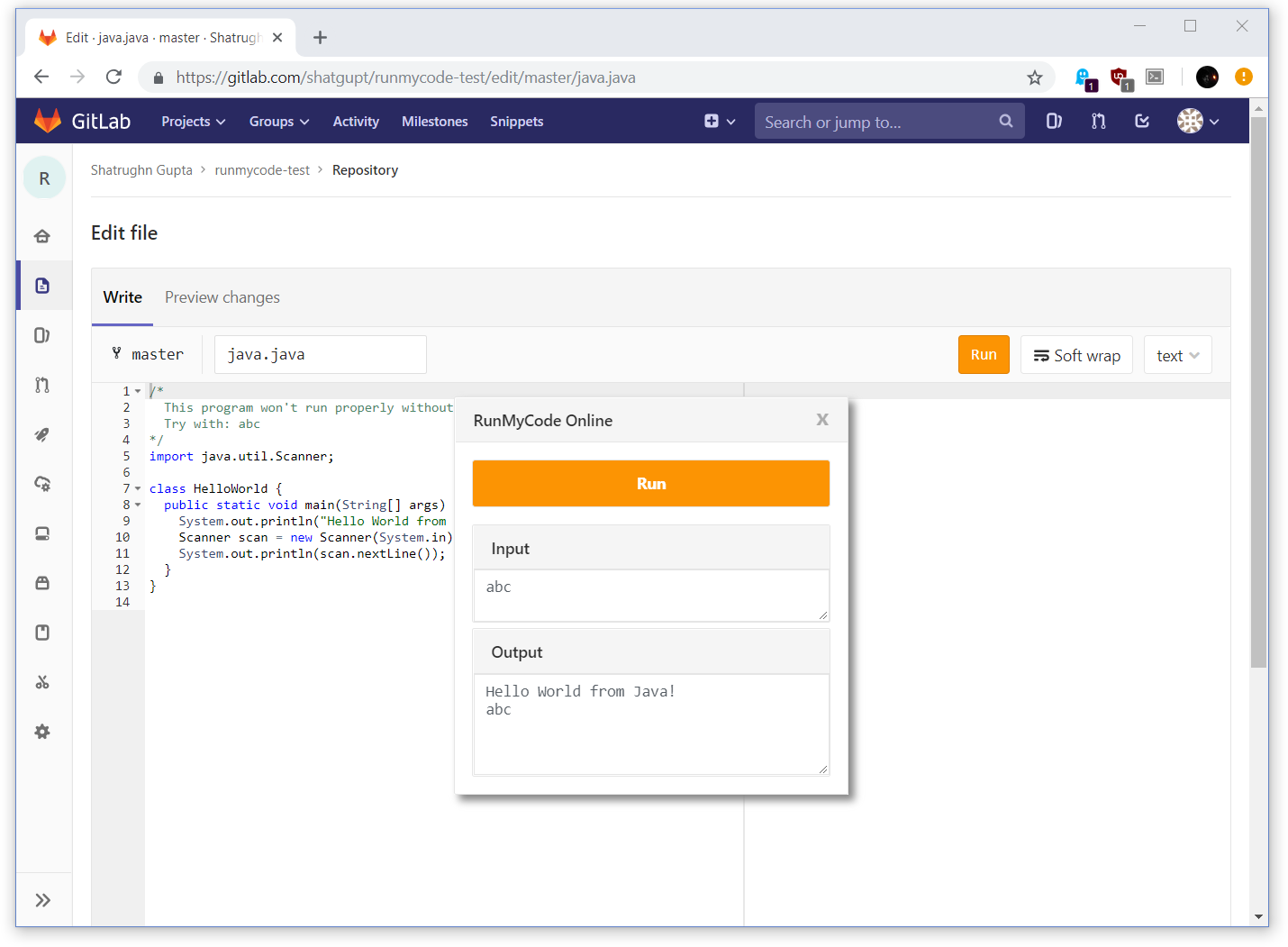This screenshot has height=947, width=1288.
Task: Collapse code fold at line 7
Action: point(138,488)
